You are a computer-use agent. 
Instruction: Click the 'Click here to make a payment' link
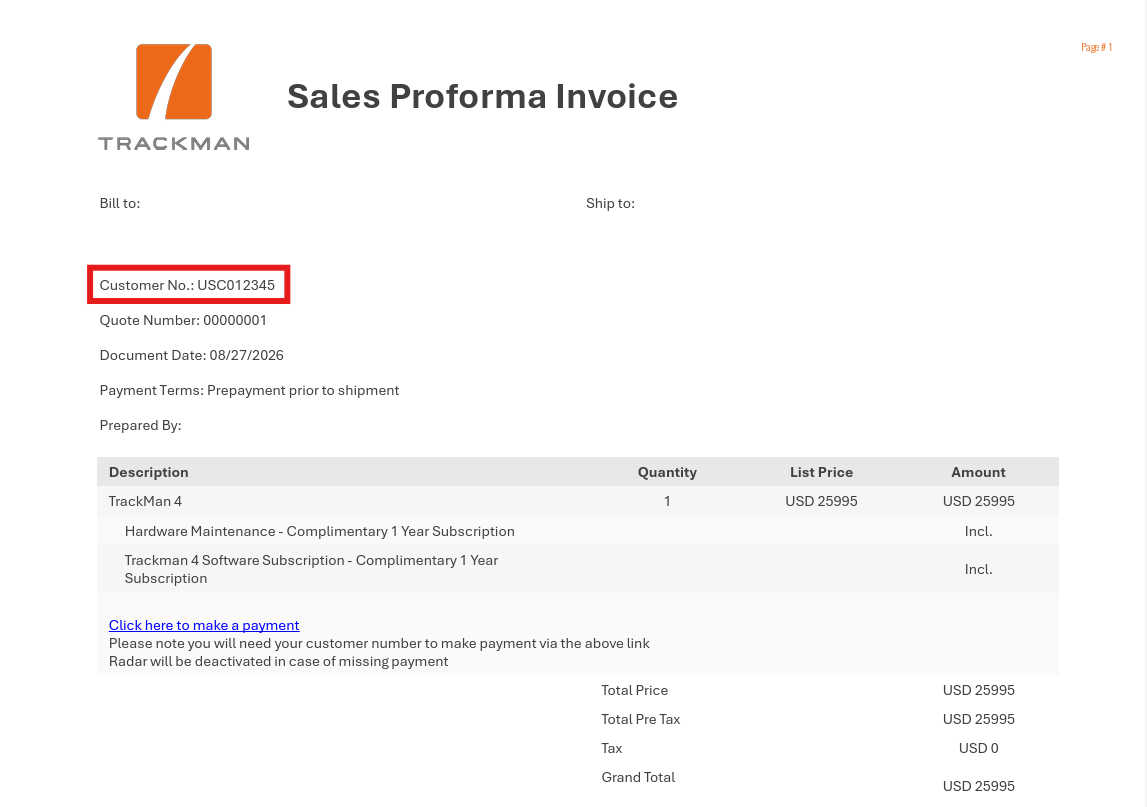[x=204, y=625]
